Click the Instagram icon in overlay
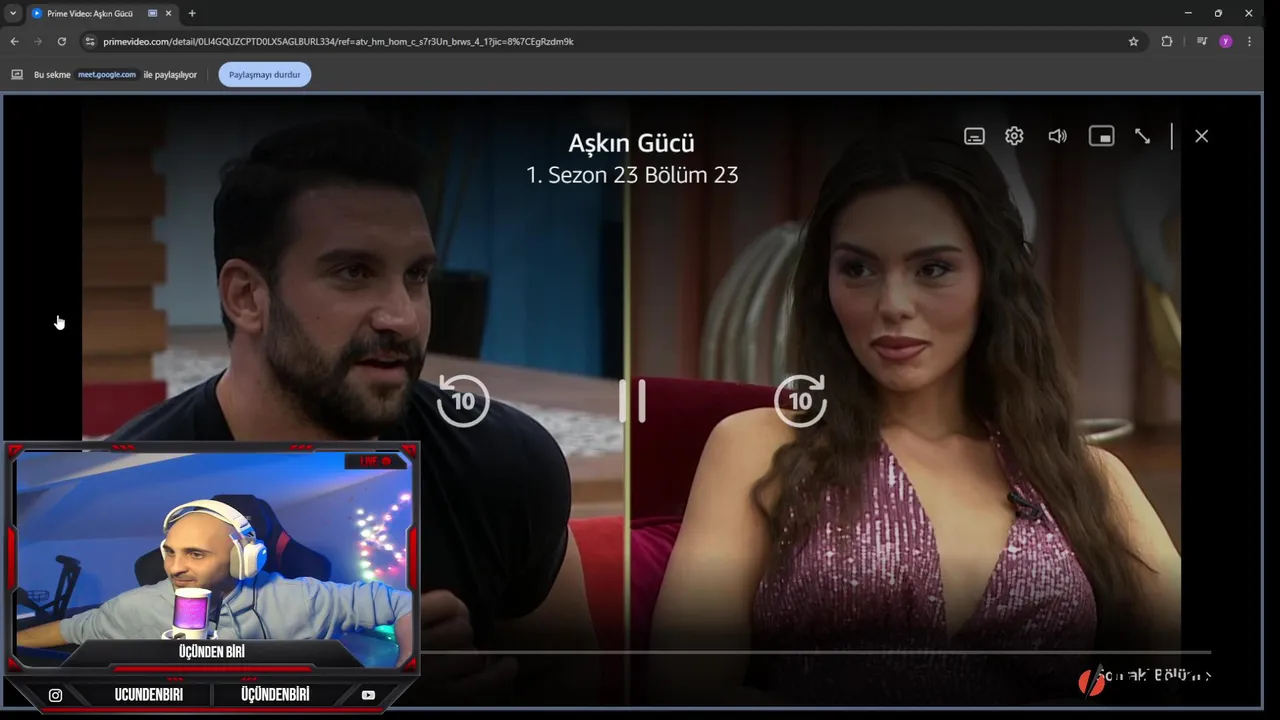Viewport: 1280px width, 720px height. pyautogui.click(x=55, y=695)
